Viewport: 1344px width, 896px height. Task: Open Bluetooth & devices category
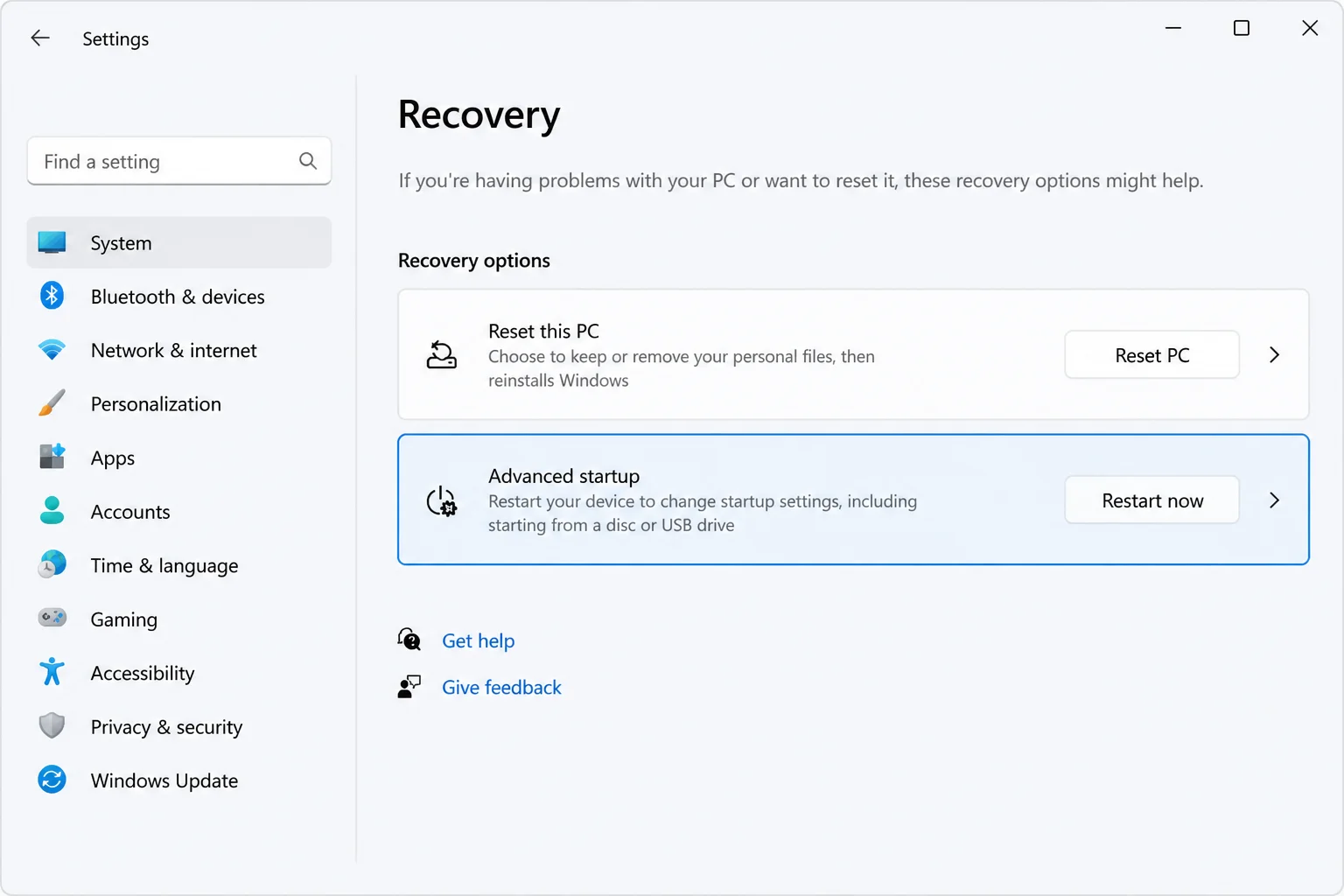179,297
